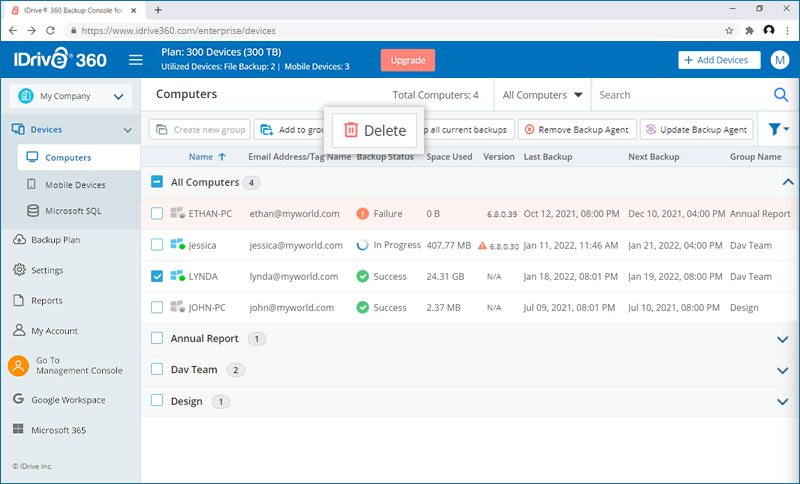
Task: Click into the Search field
Action: (x=682, y=95)
